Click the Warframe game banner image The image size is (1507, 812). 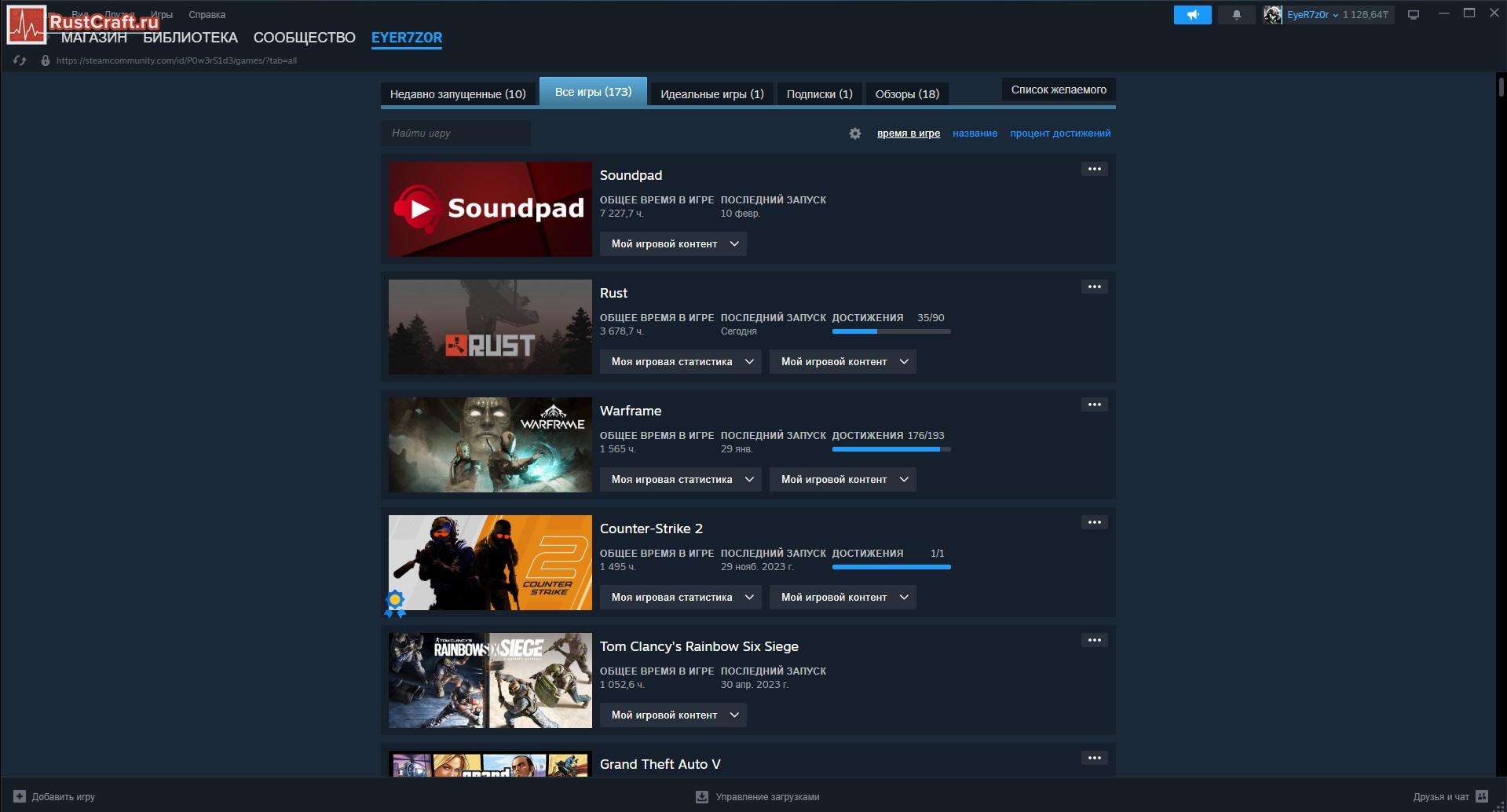[x=490, y=444]
